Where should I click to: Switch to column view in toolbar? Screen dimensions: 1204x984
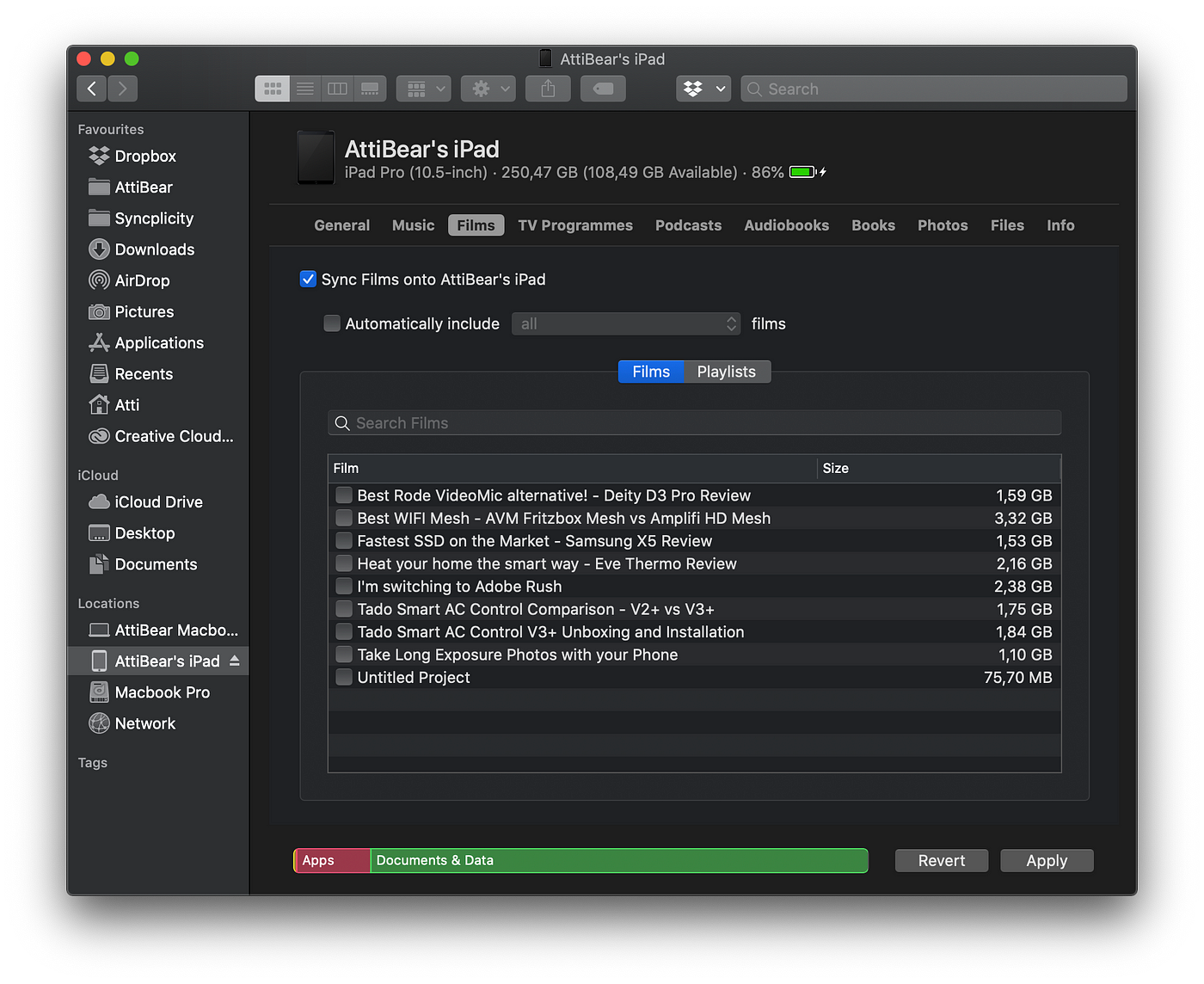coord(337,89)
